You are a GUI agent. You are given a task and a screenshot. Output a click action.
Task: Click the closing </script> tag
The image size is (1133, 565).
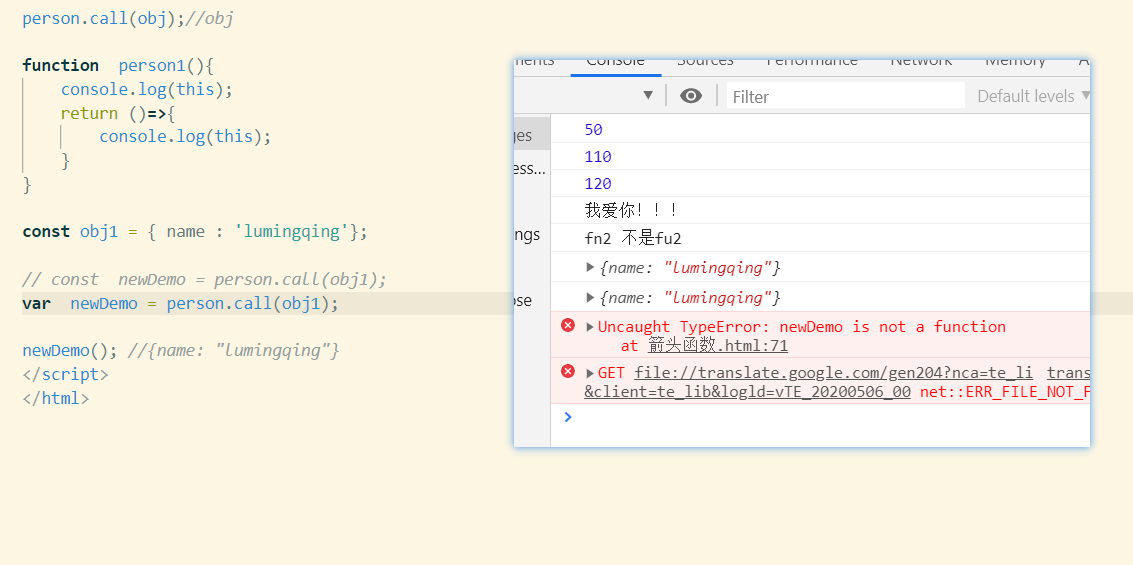[x=65, y=374]
